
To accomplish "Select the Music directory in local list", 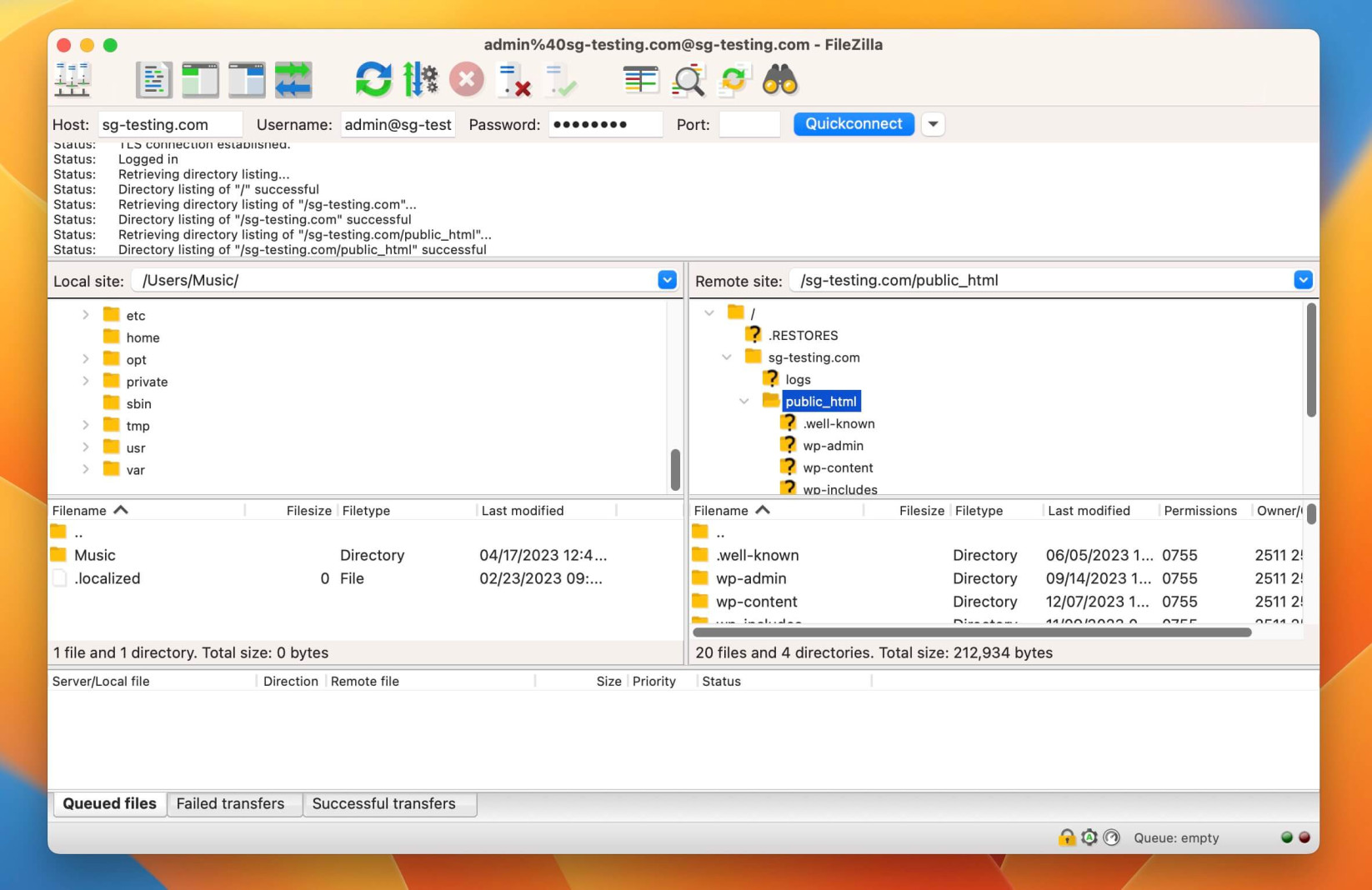I will (365, 555).
